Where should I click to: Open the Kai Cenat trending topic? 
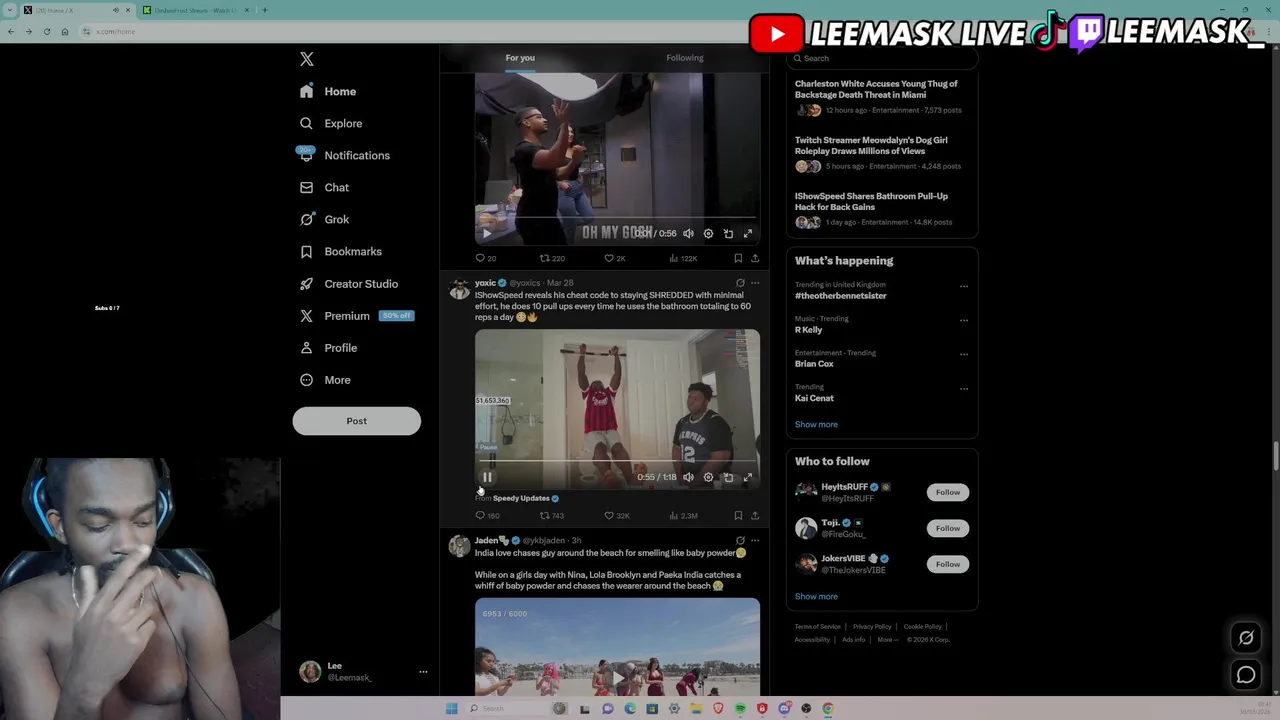[814, 398]
